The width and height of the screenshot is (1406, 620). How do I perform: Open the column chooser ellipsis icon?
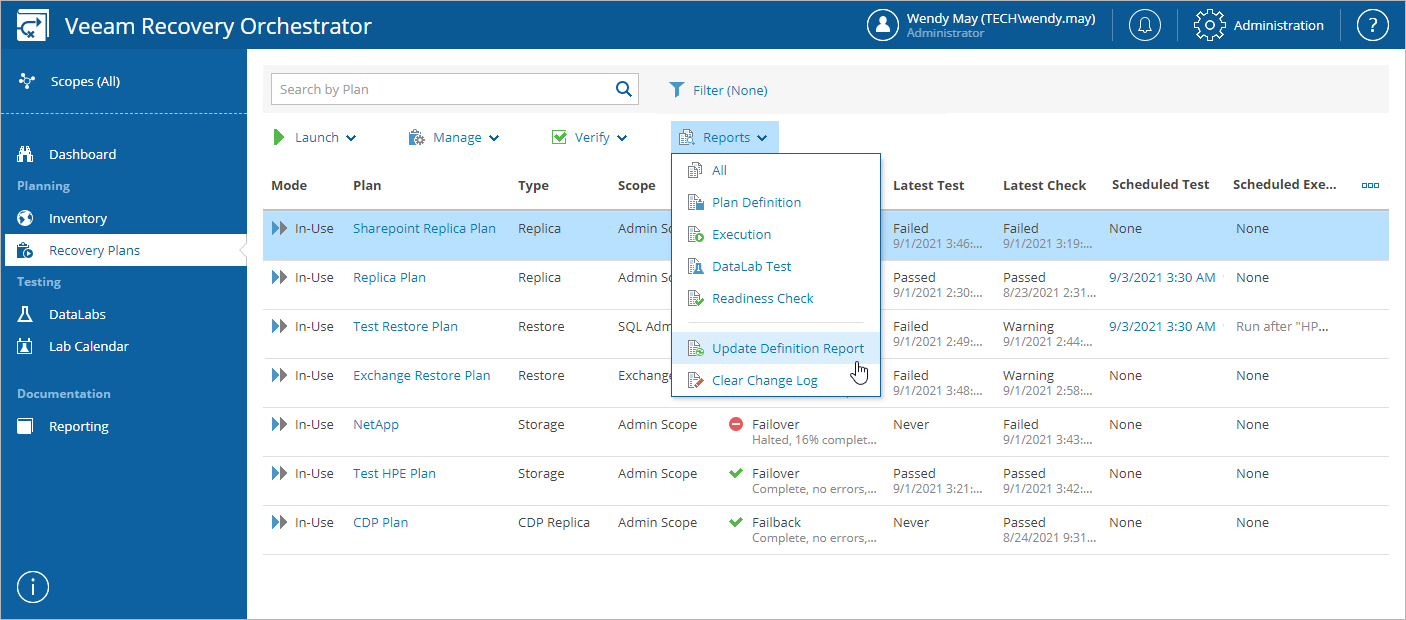(x=1370, y=185)
